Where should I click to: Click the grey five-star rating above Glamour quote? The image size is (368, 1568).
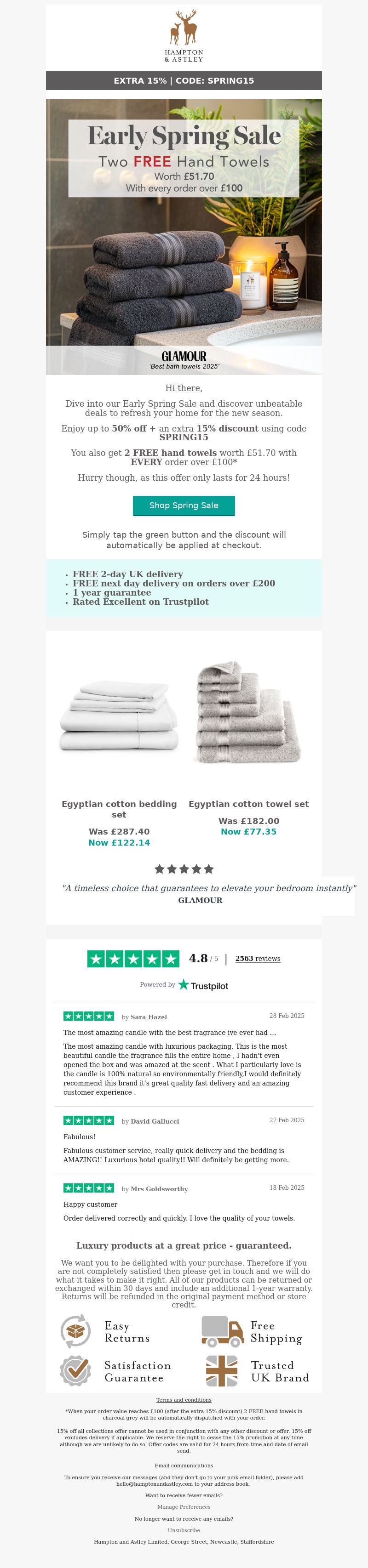pyautogui.click(x=184, y=869)
